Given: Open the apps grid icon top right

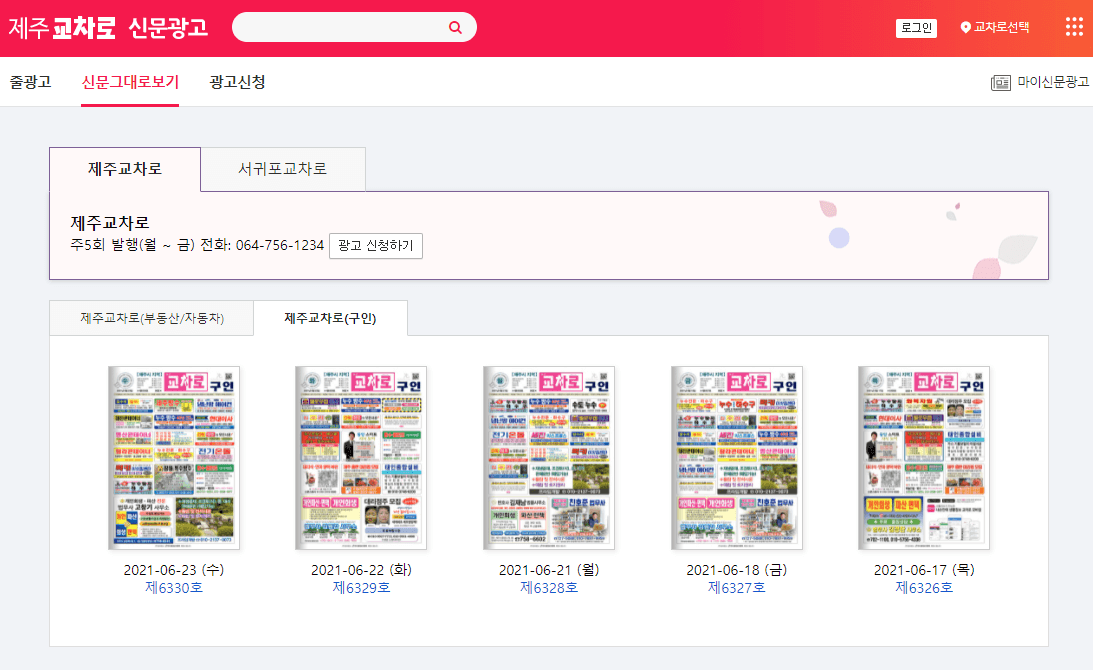Looking at the screenshot, I should coord(1073,27).
